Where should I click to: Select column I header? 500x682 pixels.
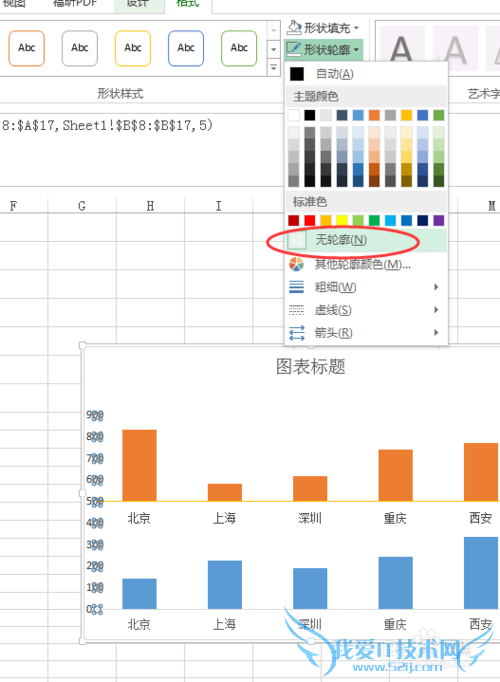[x=218, y=206]
